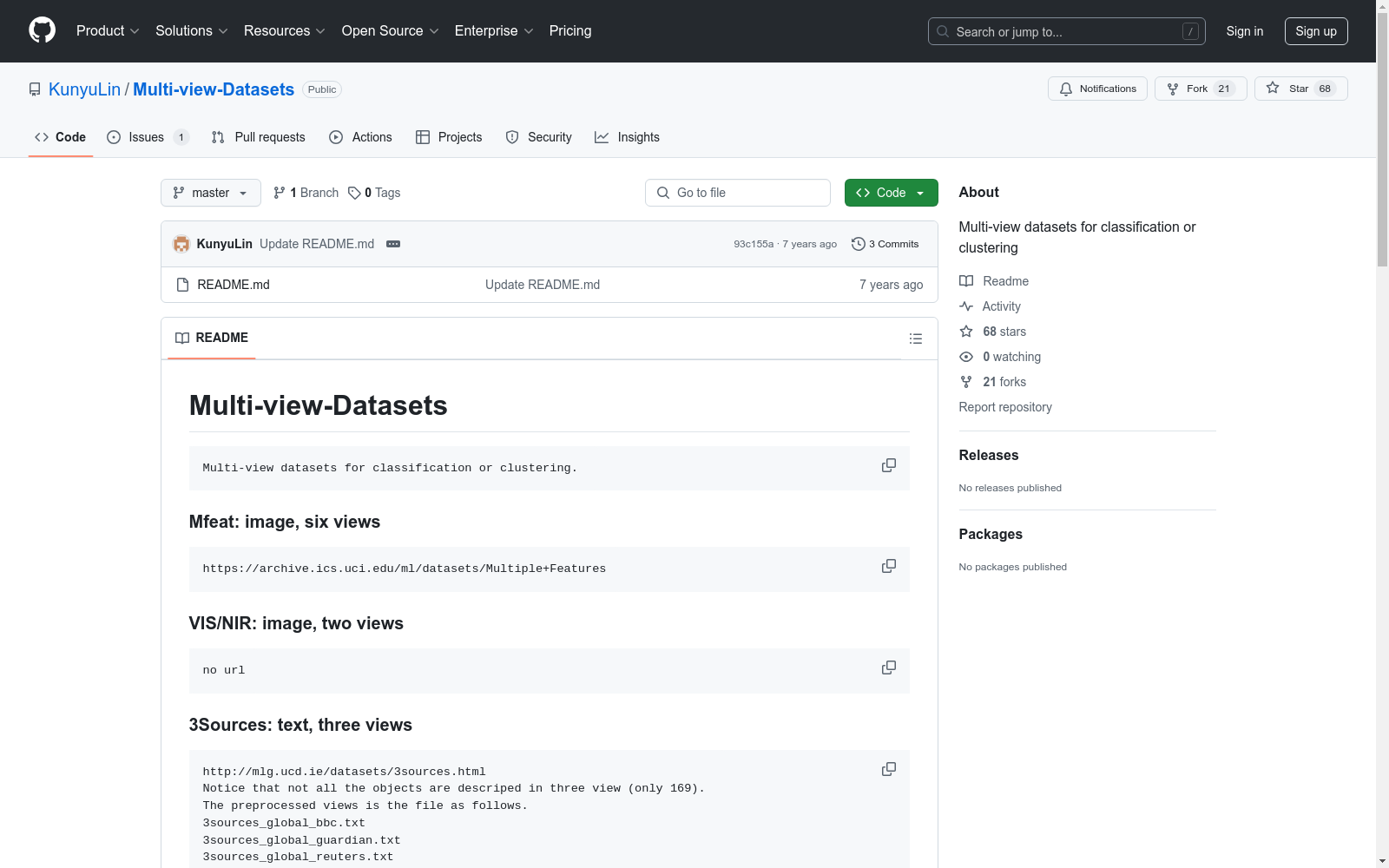Copy the 'no url' code block
1389x868 pixels.
(x=889, y=667)
